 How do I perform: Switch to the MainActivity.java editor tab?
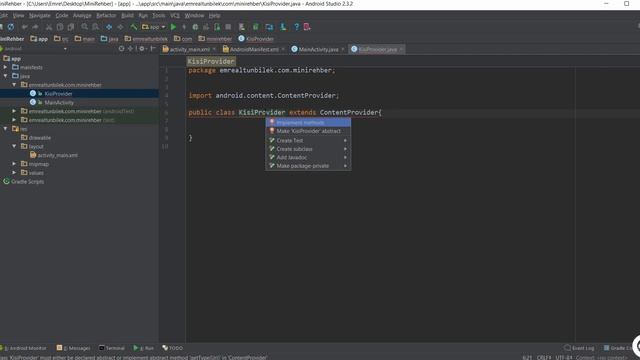coord(318,49)
